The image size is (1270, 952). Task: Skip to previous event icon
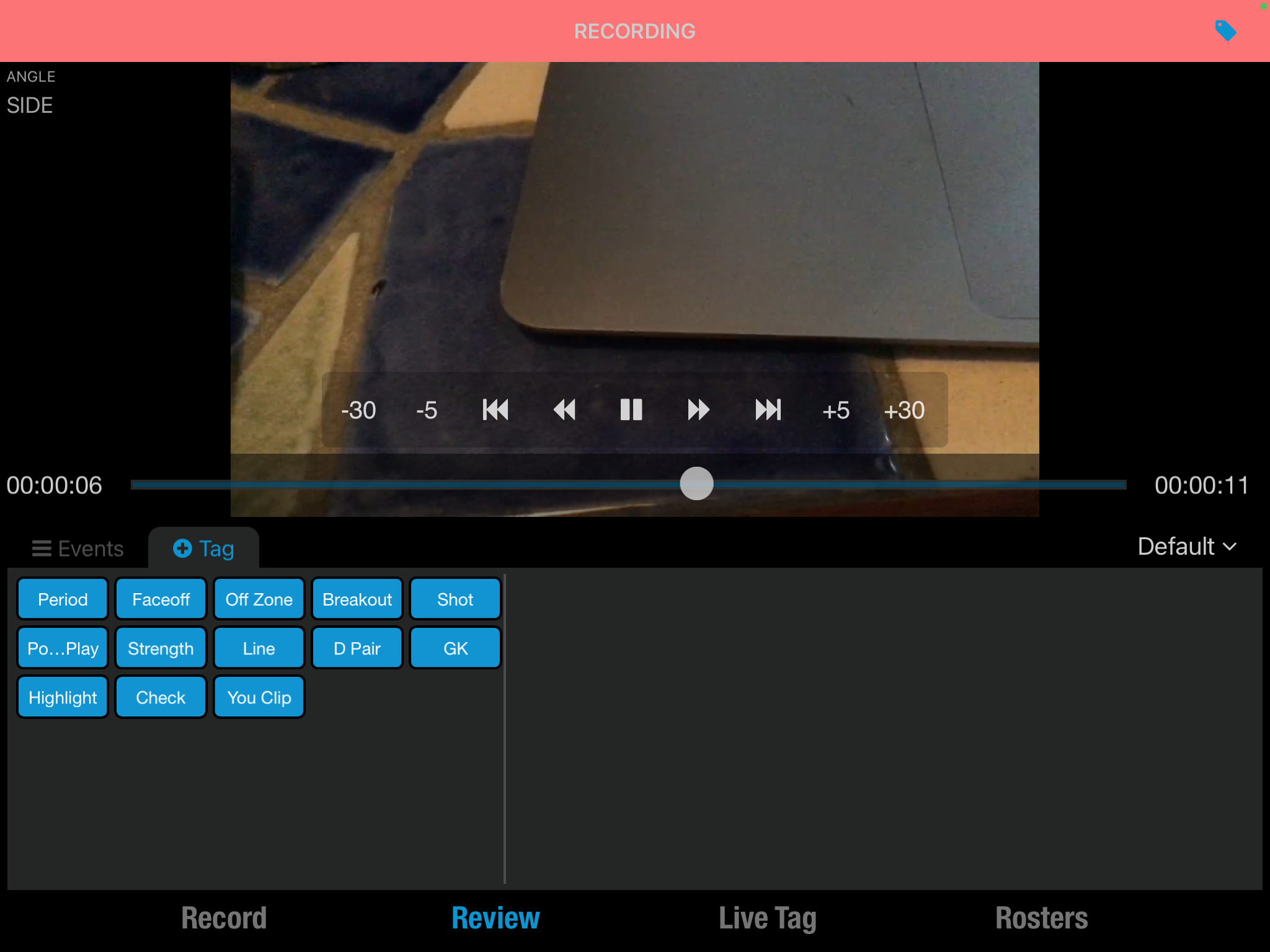click(495, 410)
